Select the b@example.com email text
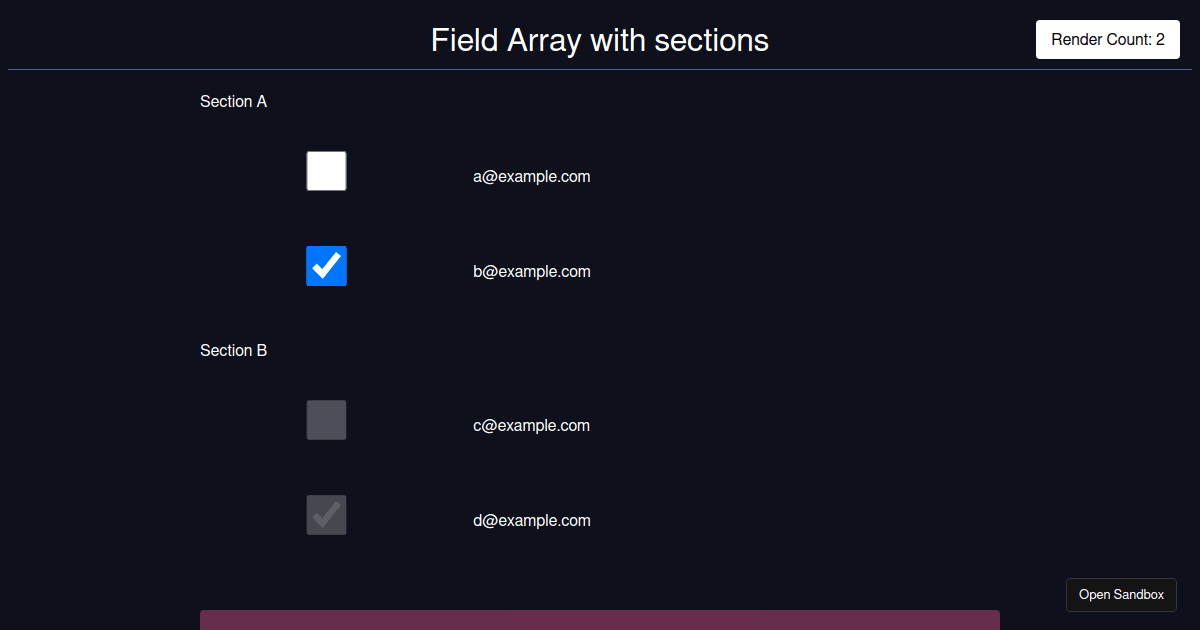 pos(532,272)
